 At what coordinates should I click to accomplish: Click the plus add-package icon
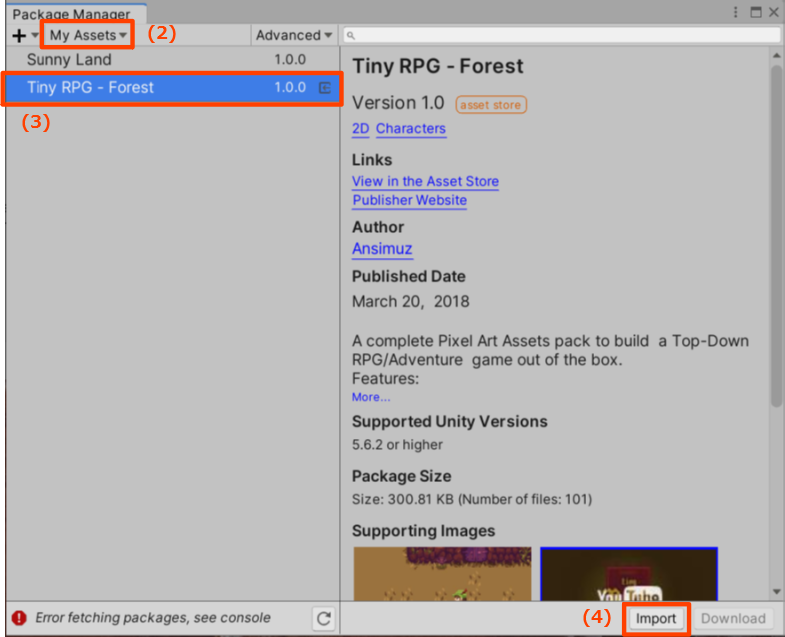[19, 36]
